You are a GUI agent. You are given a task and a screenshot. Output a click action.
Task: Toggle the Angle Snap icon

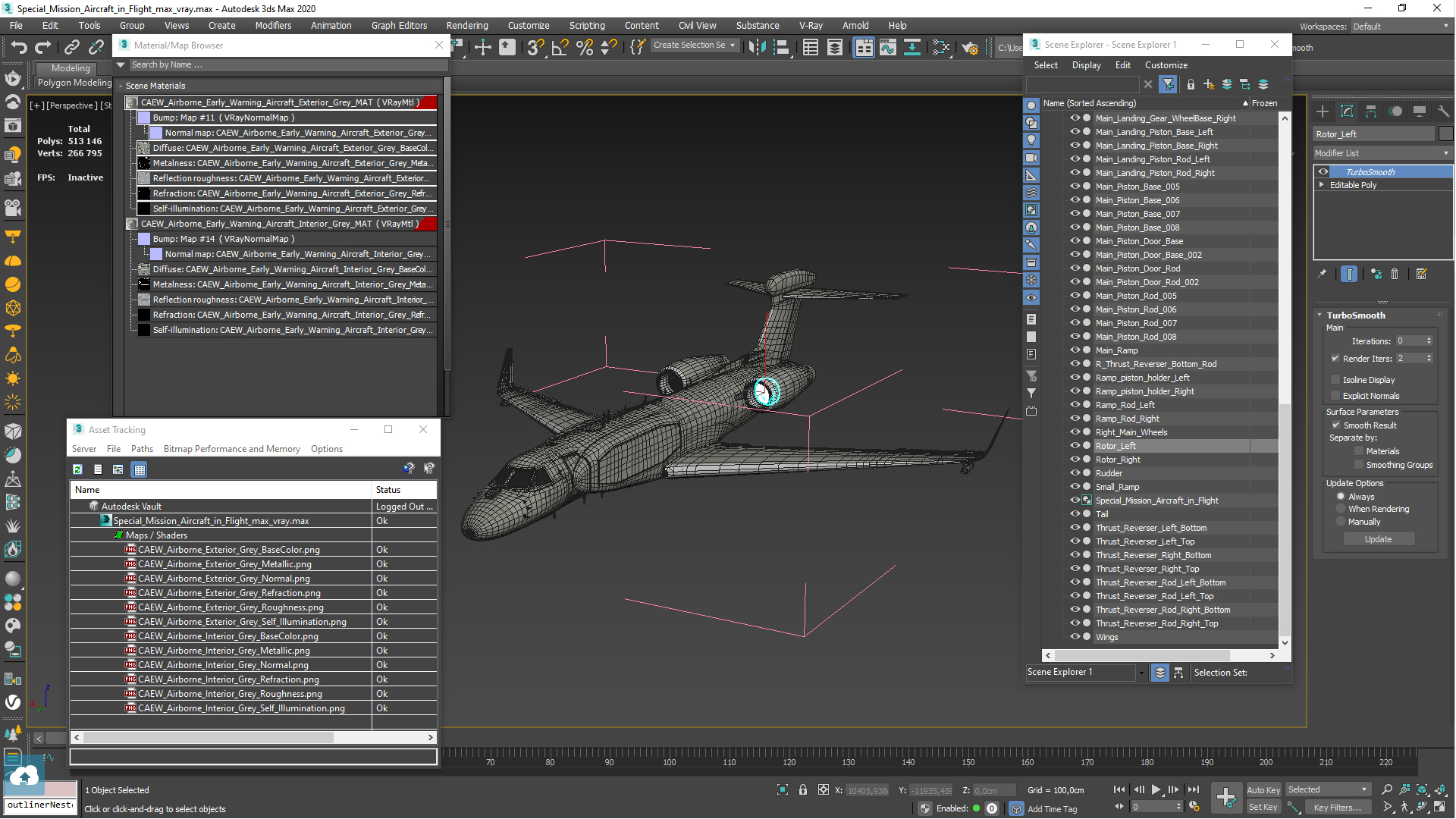(x=560, y=48)
